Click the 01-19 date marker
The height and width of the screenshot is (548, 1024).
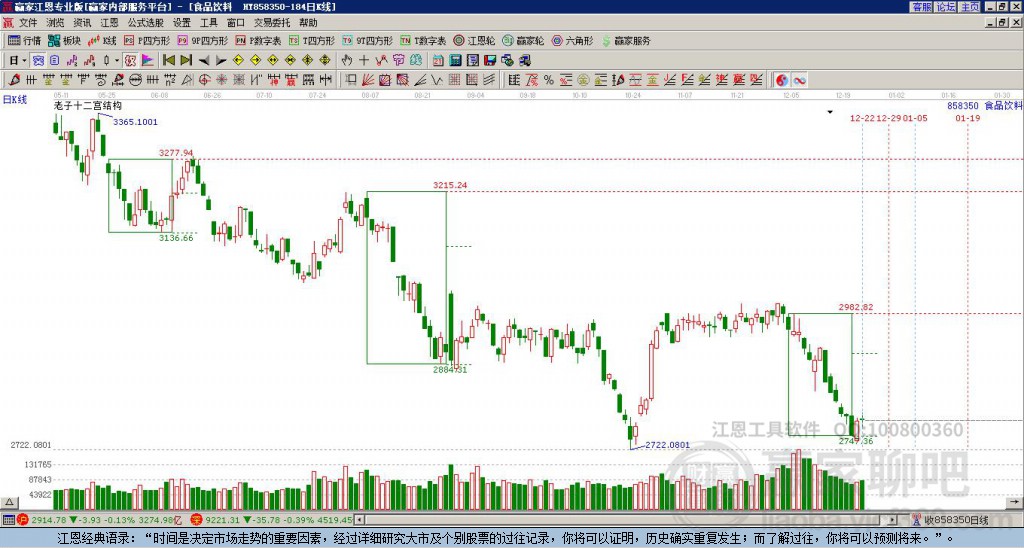pos(968,118)
